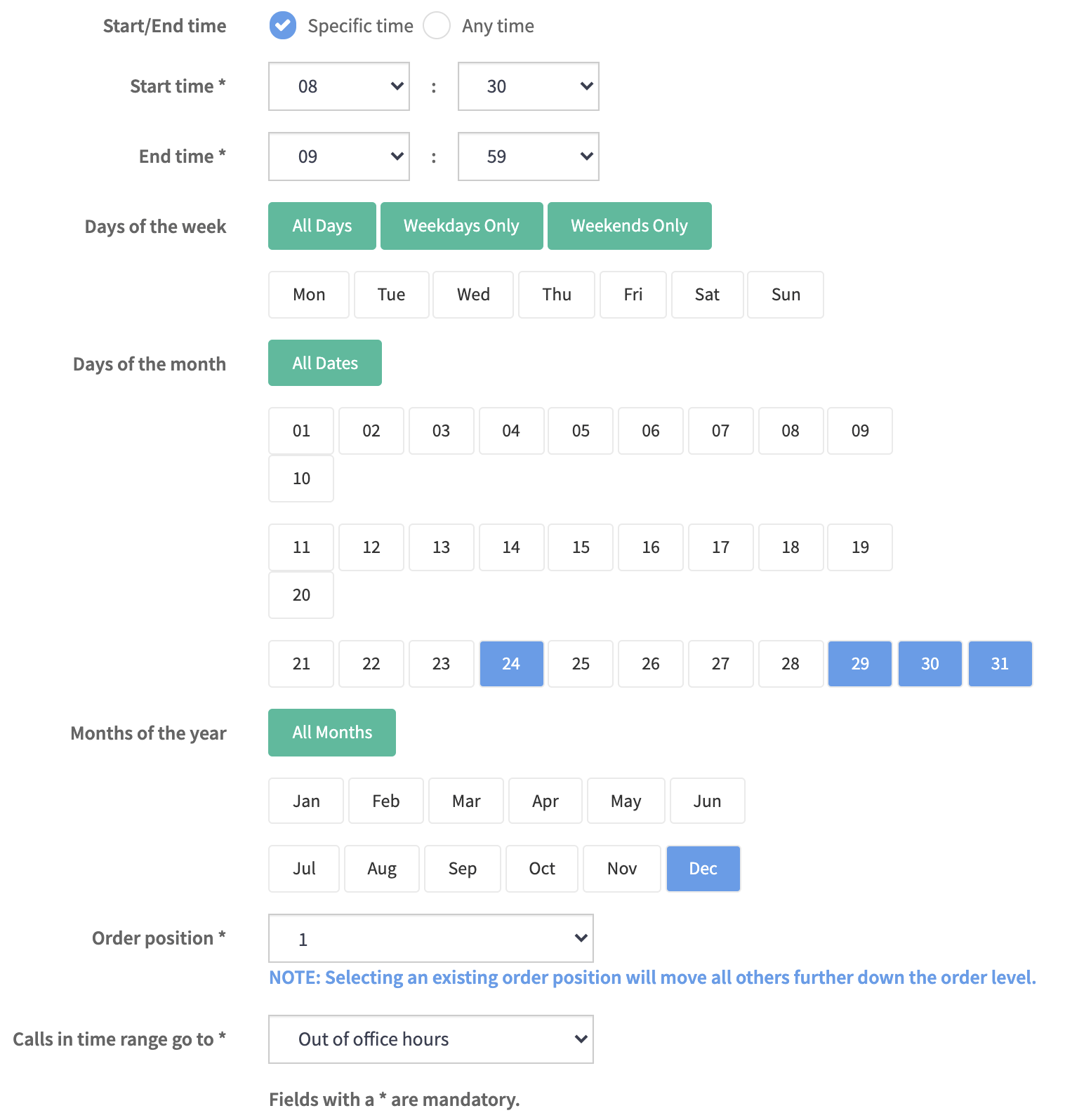The image size is (1091, 1120).
Task: Select the Weekends Only button
Action: click(x=629, y=226)
